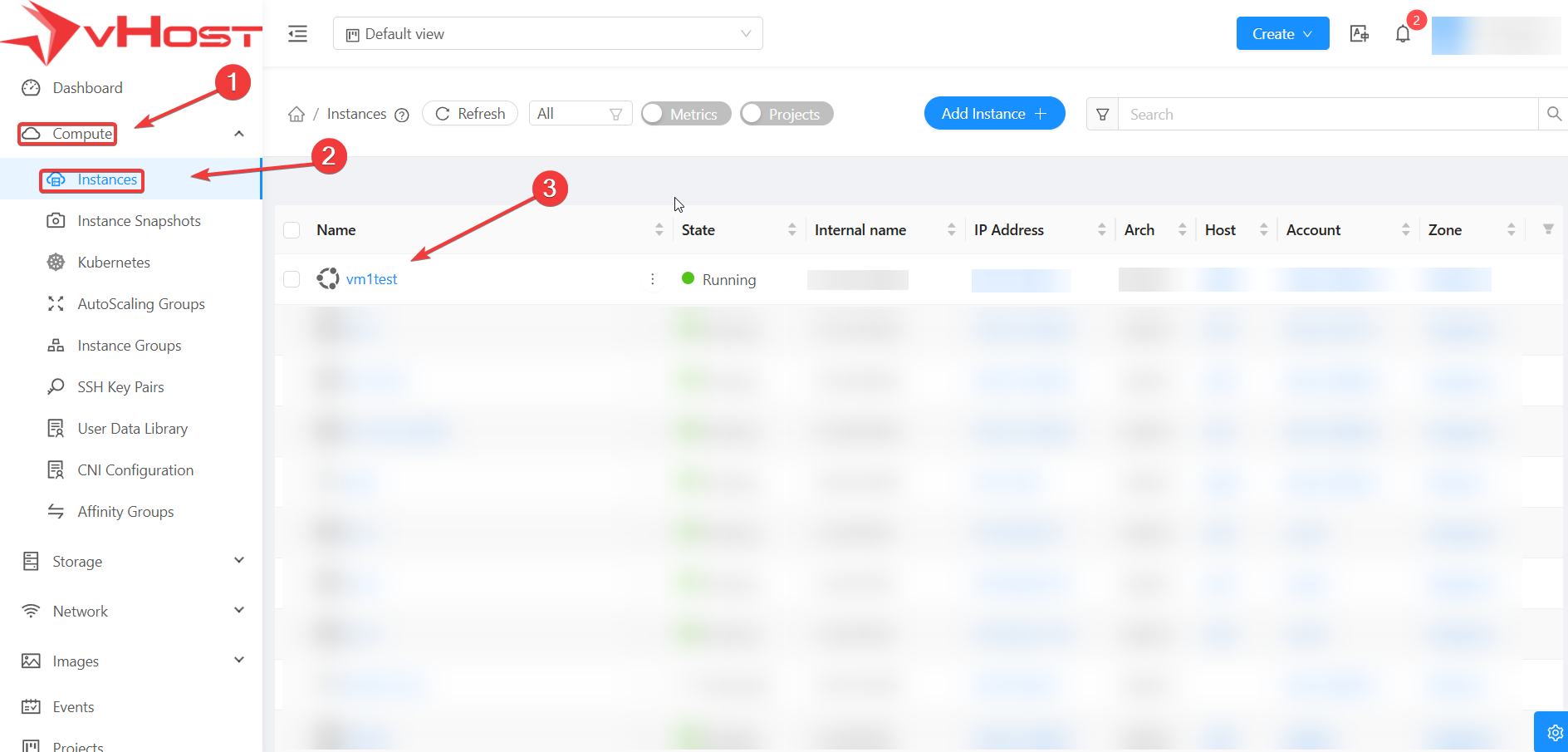Check the vm1test row checkbox
This screenshot has height=752, width=1568.
pos(292,279)
